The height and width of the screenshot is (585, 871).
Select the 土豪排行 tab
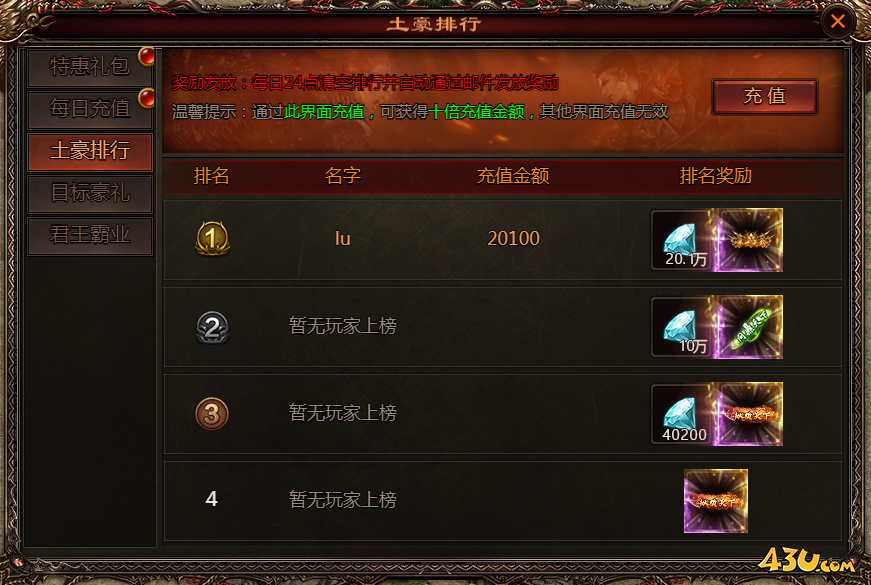pos(90,151)
